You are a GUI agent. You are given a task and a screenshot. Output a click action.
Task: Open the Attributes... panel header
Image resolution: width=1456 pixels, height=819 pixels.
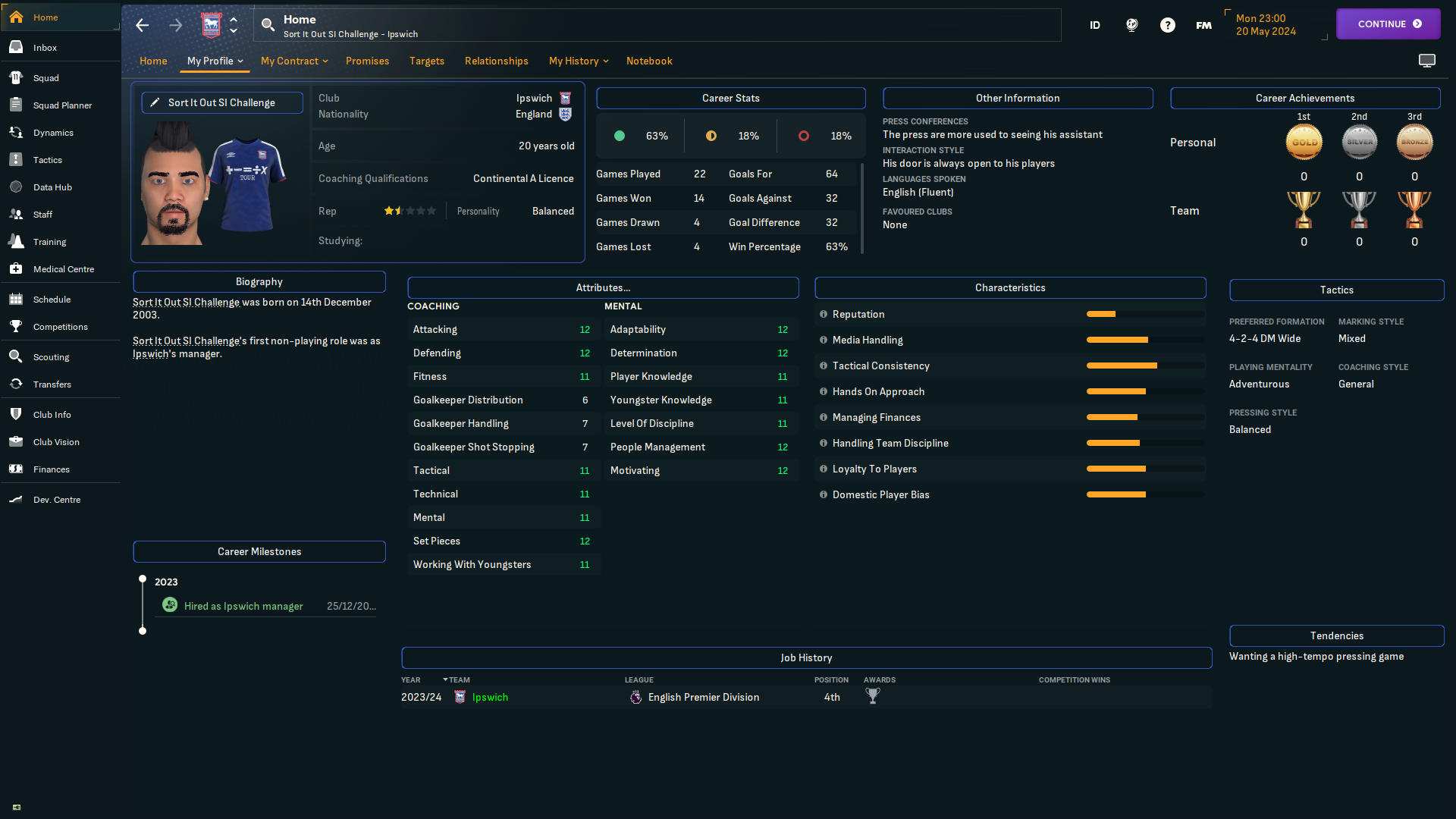click(603, 287)
